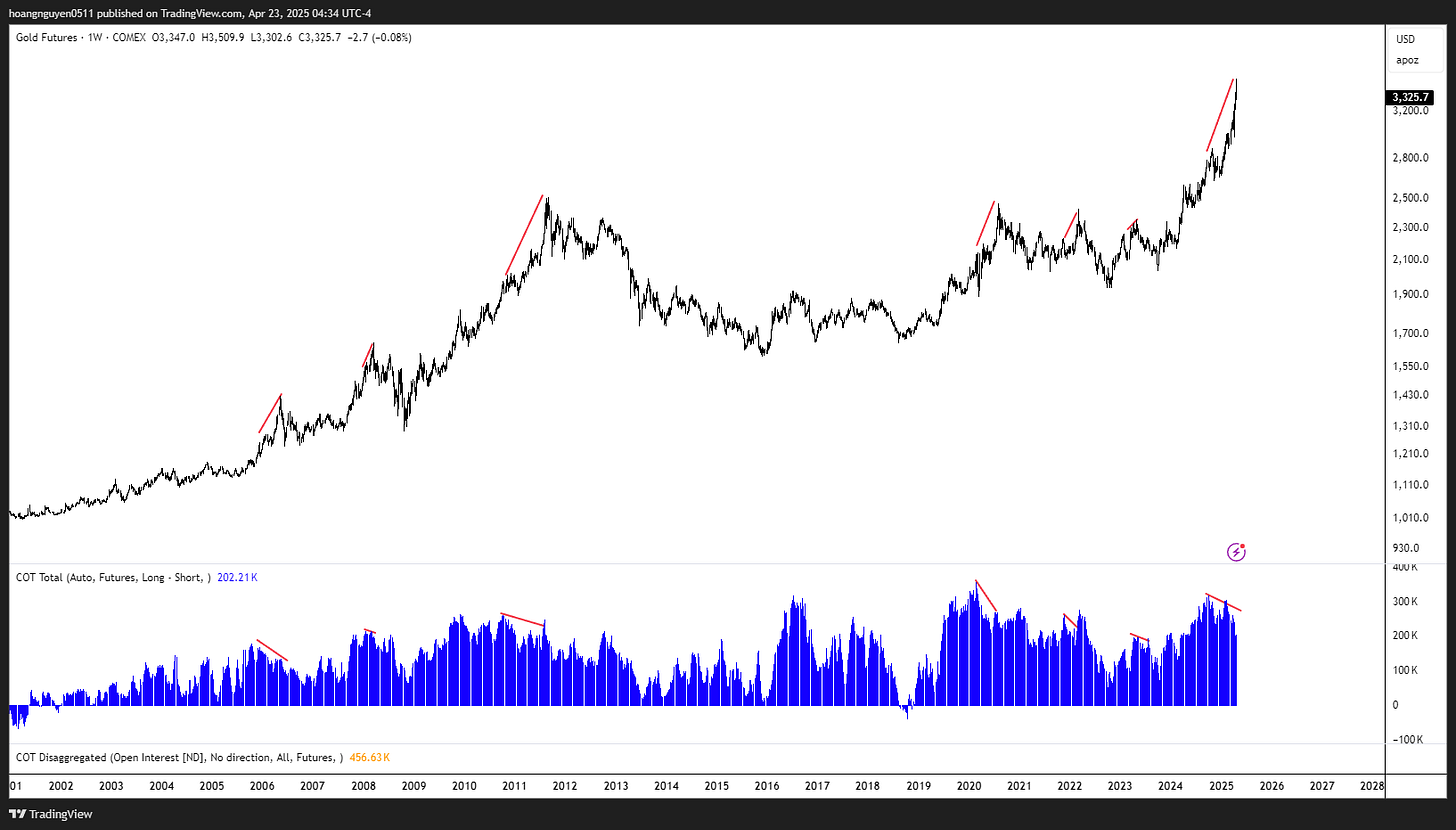This screenshot has width=1456, height=830.
Task: Click the 2006 year on time axis
Action: tap(261, 787)
